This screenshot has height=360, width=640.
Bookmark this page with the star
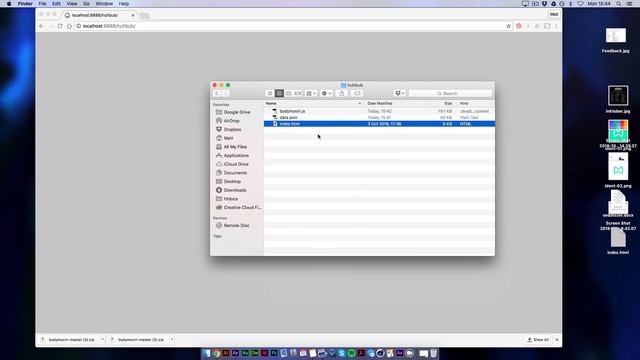[508, 26]
